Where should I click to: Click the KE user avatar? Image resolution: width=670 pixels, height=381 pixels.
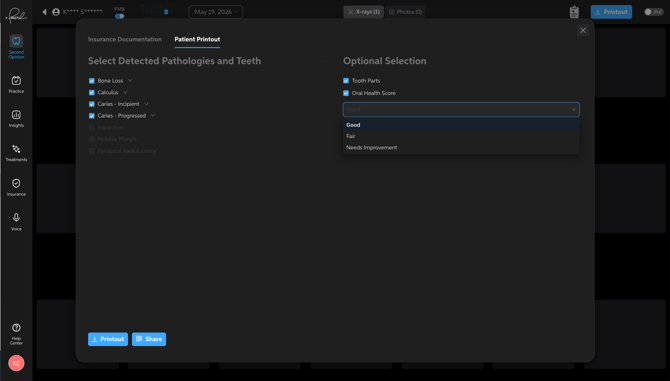coord(16,363)
